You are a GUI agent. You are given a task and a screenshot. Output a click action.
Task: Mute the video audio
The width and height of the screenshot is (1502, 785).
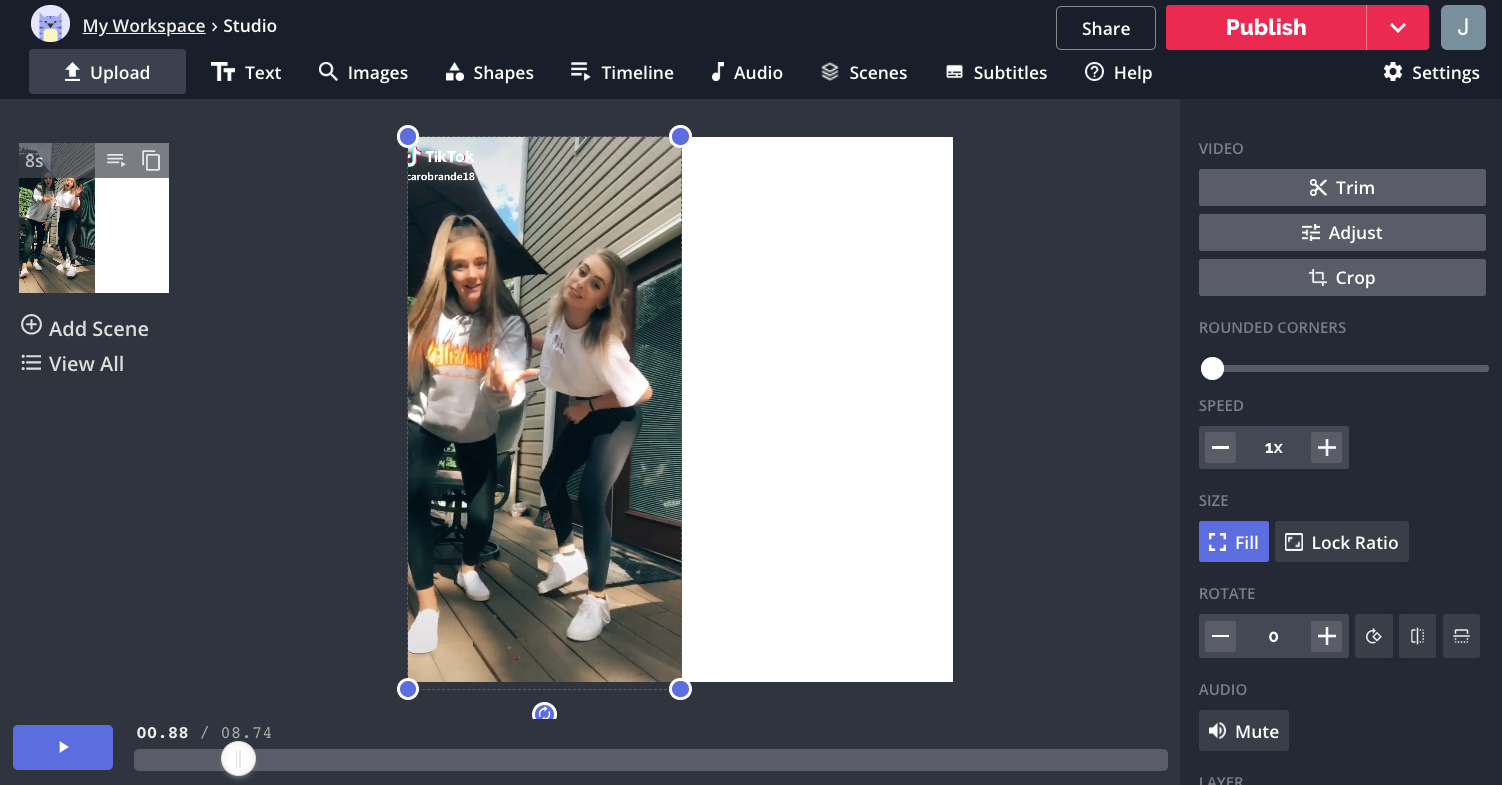tap(1243, 731)
